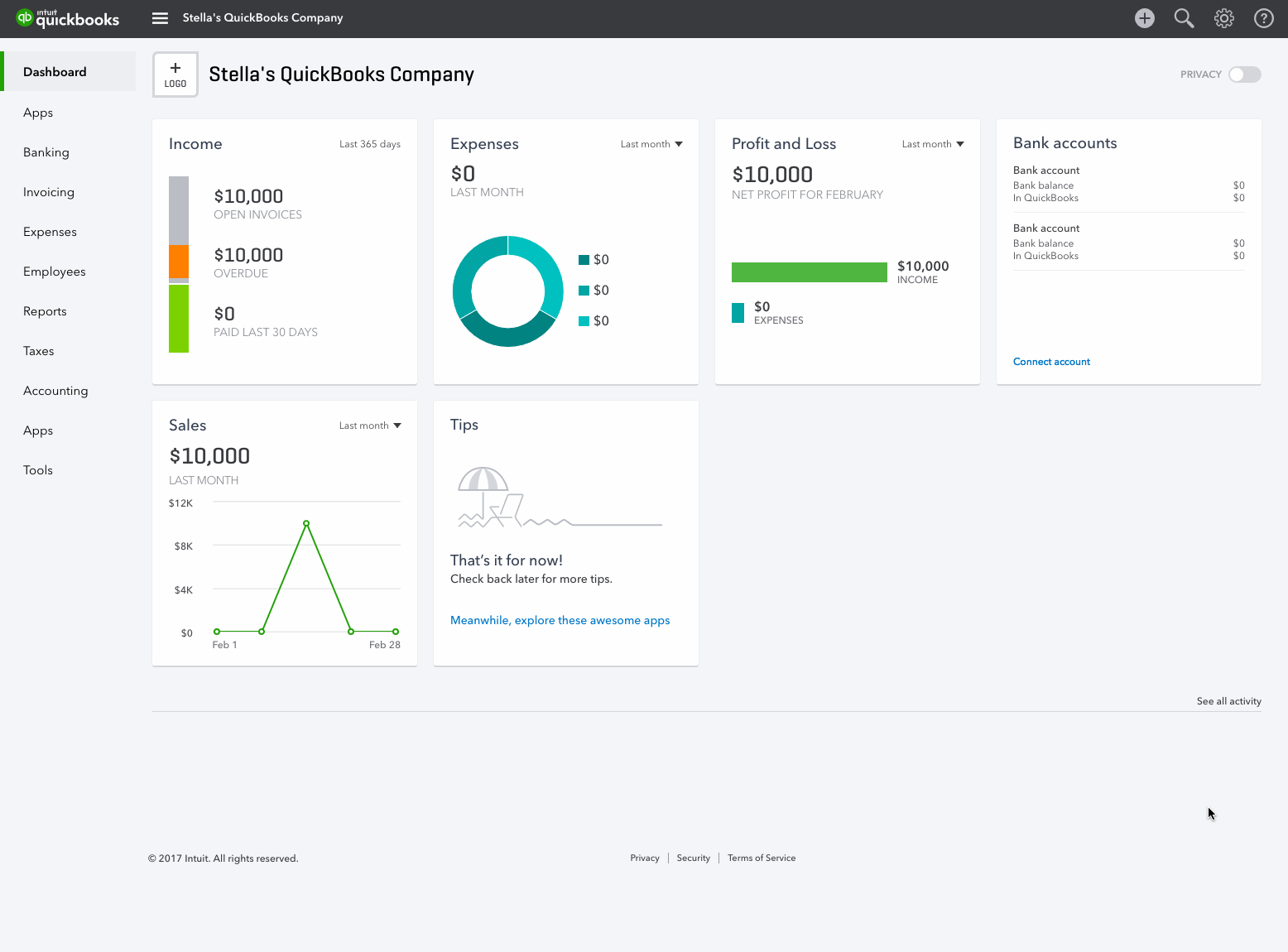The image size is (1288, 952).
Task: Click the green income bar in Profit and Loss
Action: (x=810, y=272)
